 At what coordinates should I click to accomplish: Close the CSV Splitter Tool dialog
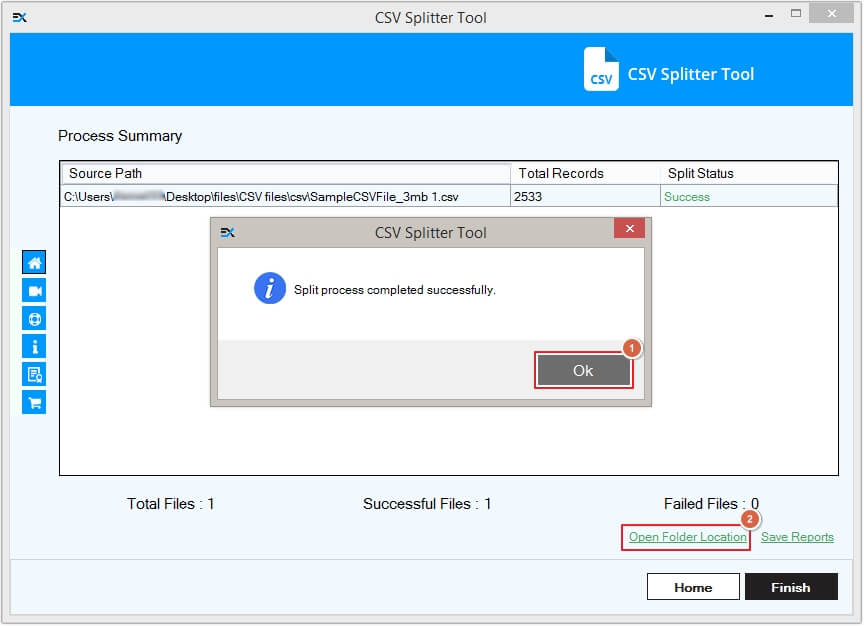click(x=628, y=230)
